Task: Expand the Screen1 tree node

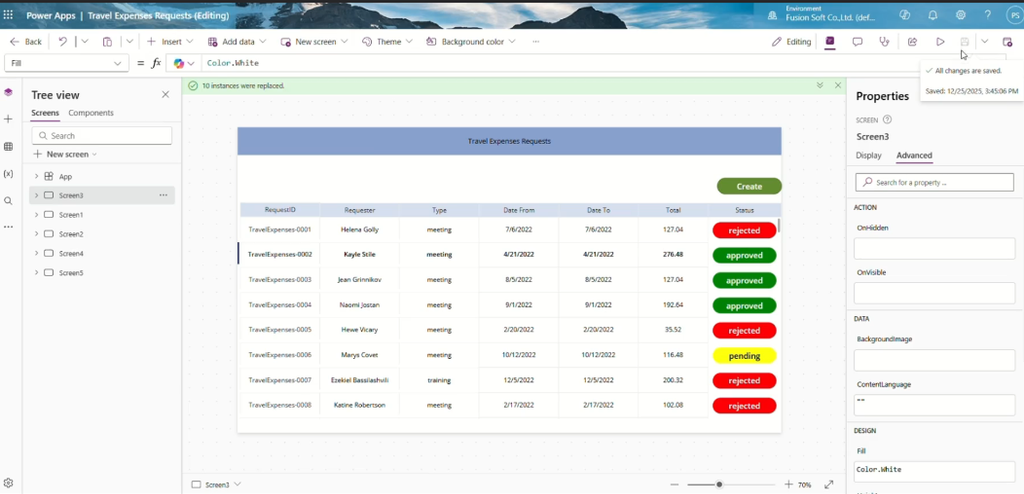Action: 36,214
